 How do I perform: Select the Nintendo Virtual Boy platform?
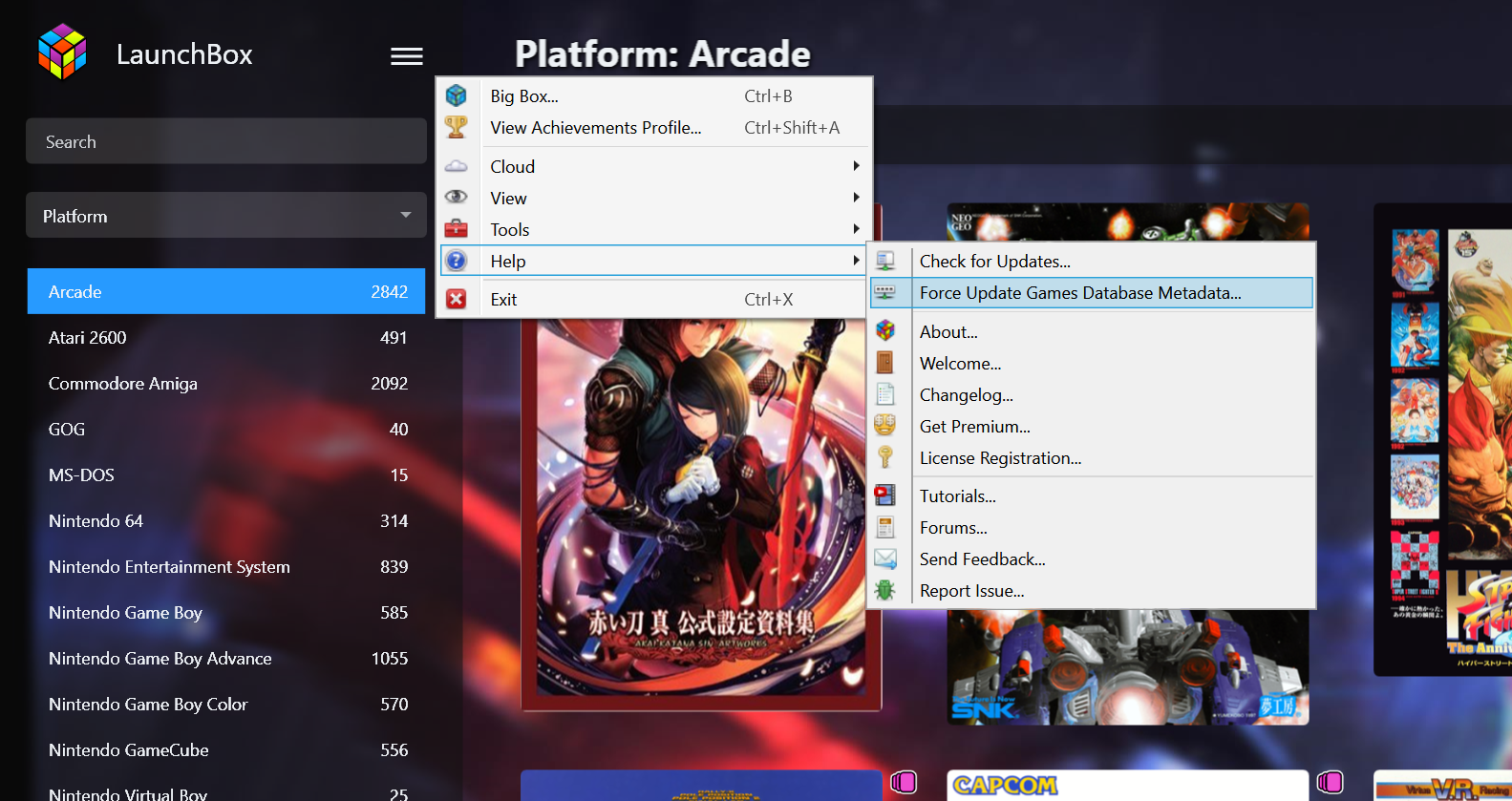click(226, 789)
